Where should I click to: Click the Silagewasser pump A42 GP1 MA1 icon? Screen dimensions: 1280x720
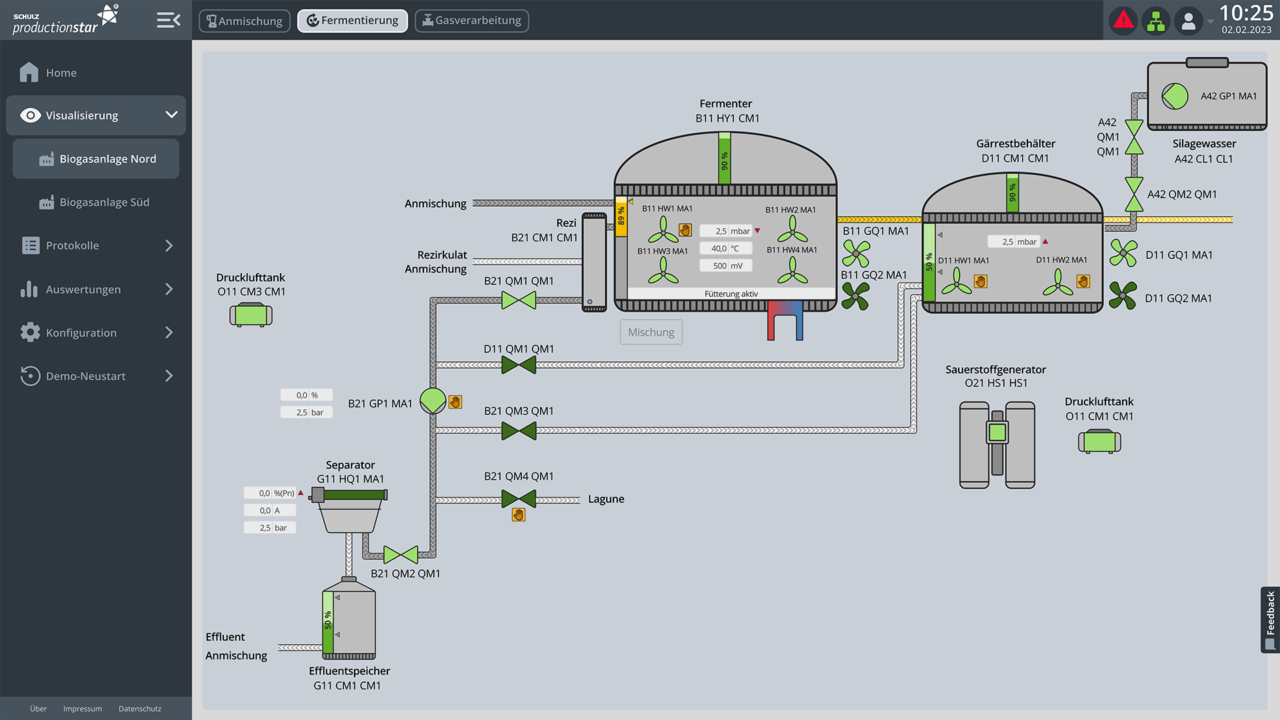coord(1175,95)
